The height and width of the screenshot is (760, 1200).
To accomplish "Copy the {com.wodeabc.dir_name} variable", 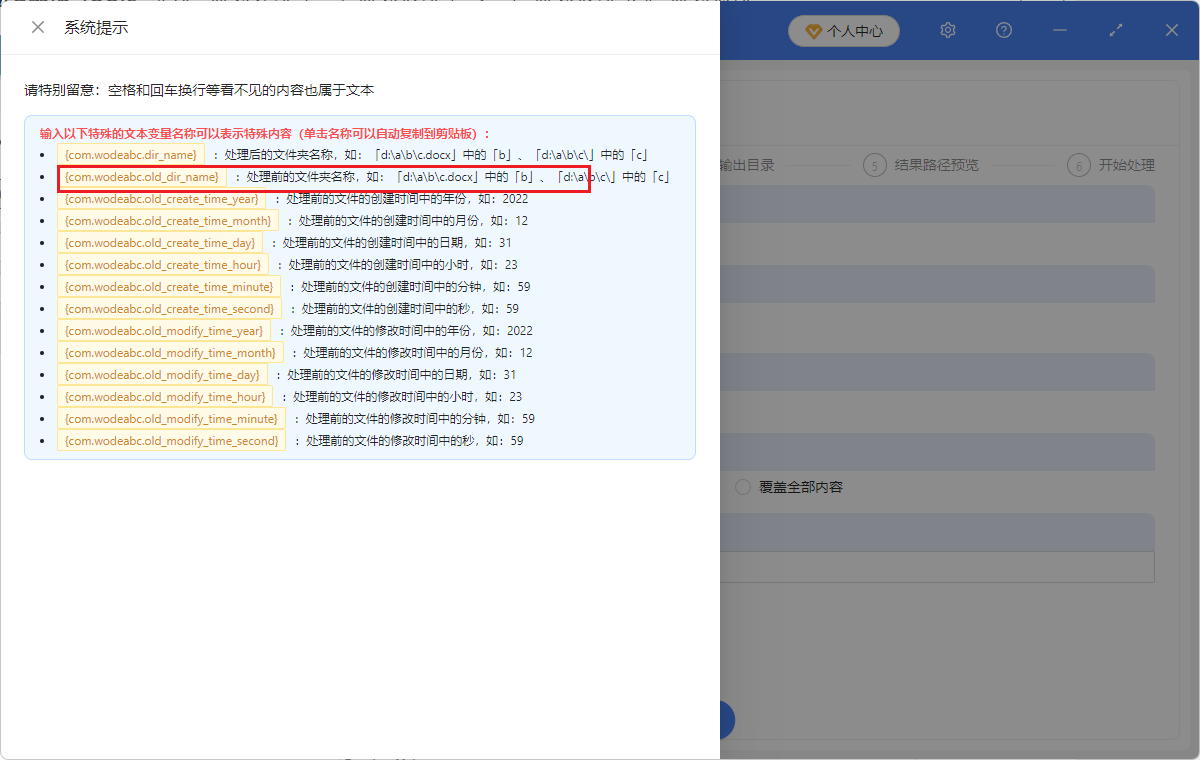I will pyautogui.click(x=131, y=155).
